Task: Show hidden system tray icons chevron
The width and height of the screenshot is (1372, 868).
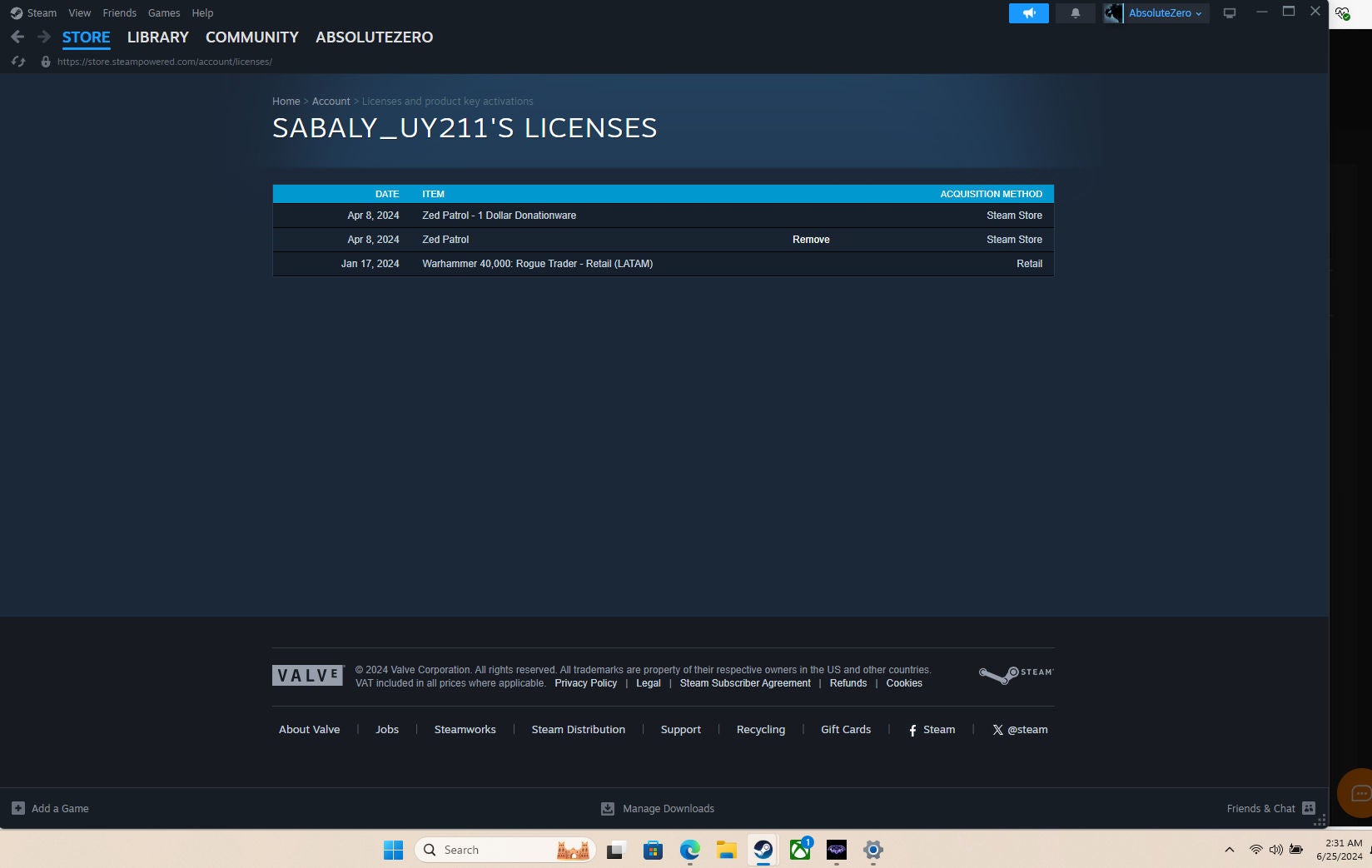Action: pos(1229,850)
